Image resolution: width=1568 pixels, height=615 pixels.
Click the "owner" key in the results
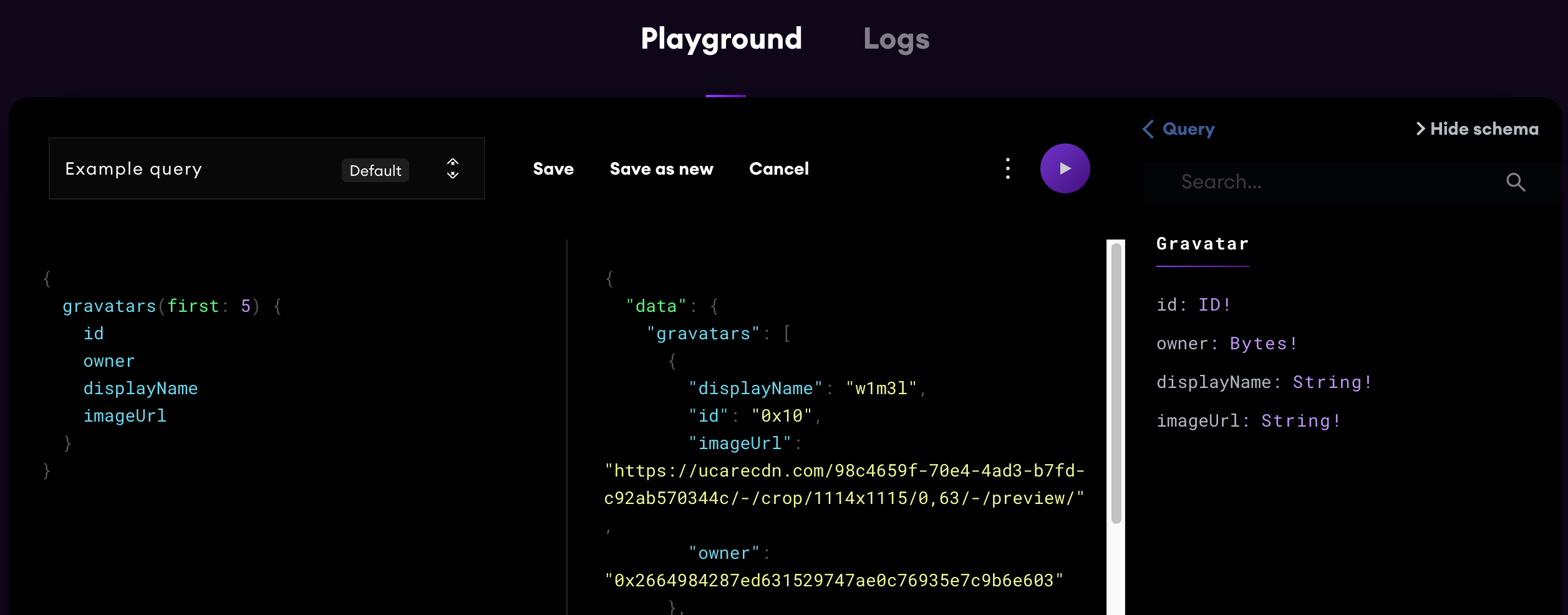pyautogui.click(x=724, y=553)
